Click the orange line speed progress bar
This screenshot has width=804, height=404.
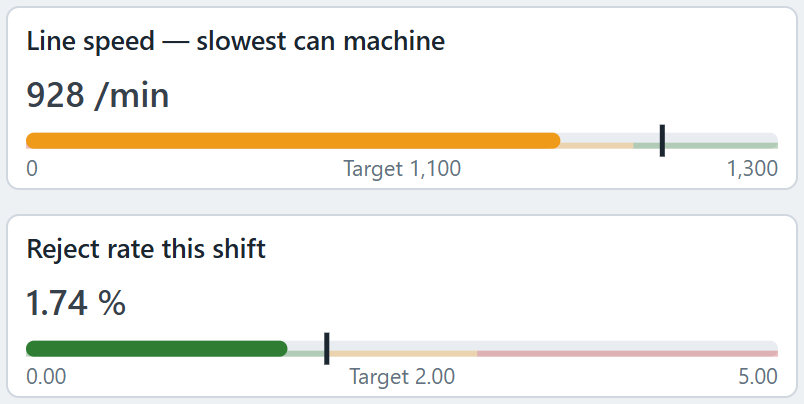(293, 141)
